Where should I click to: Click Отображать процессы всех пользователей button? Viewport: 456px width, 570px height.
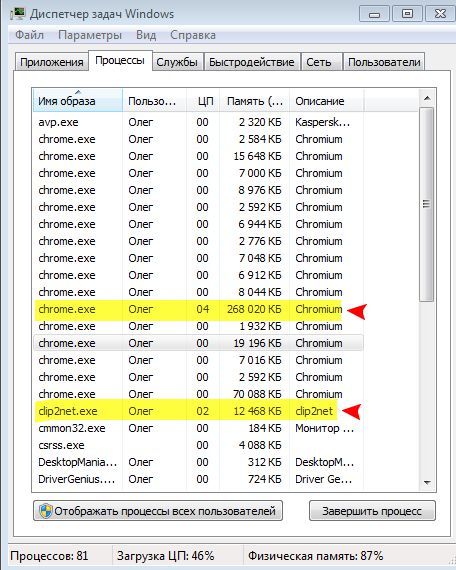click(158, 511)
